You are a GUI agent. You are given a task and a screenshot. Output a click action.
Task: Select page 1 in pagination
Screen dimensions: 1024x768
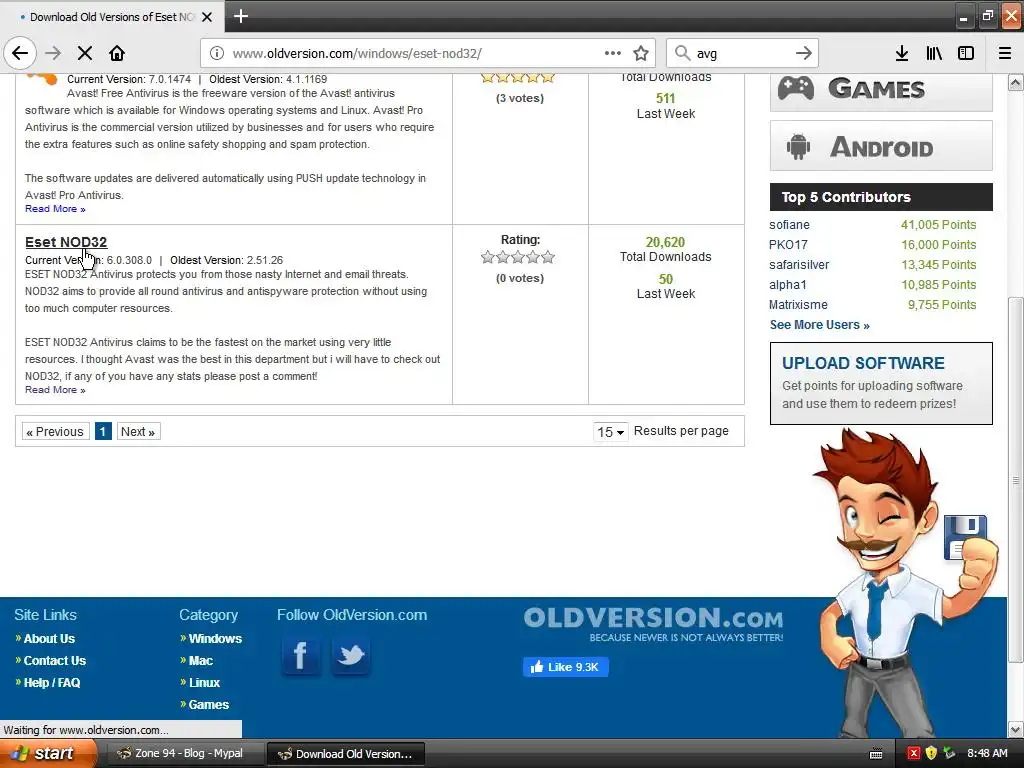(x=103, y=432)
